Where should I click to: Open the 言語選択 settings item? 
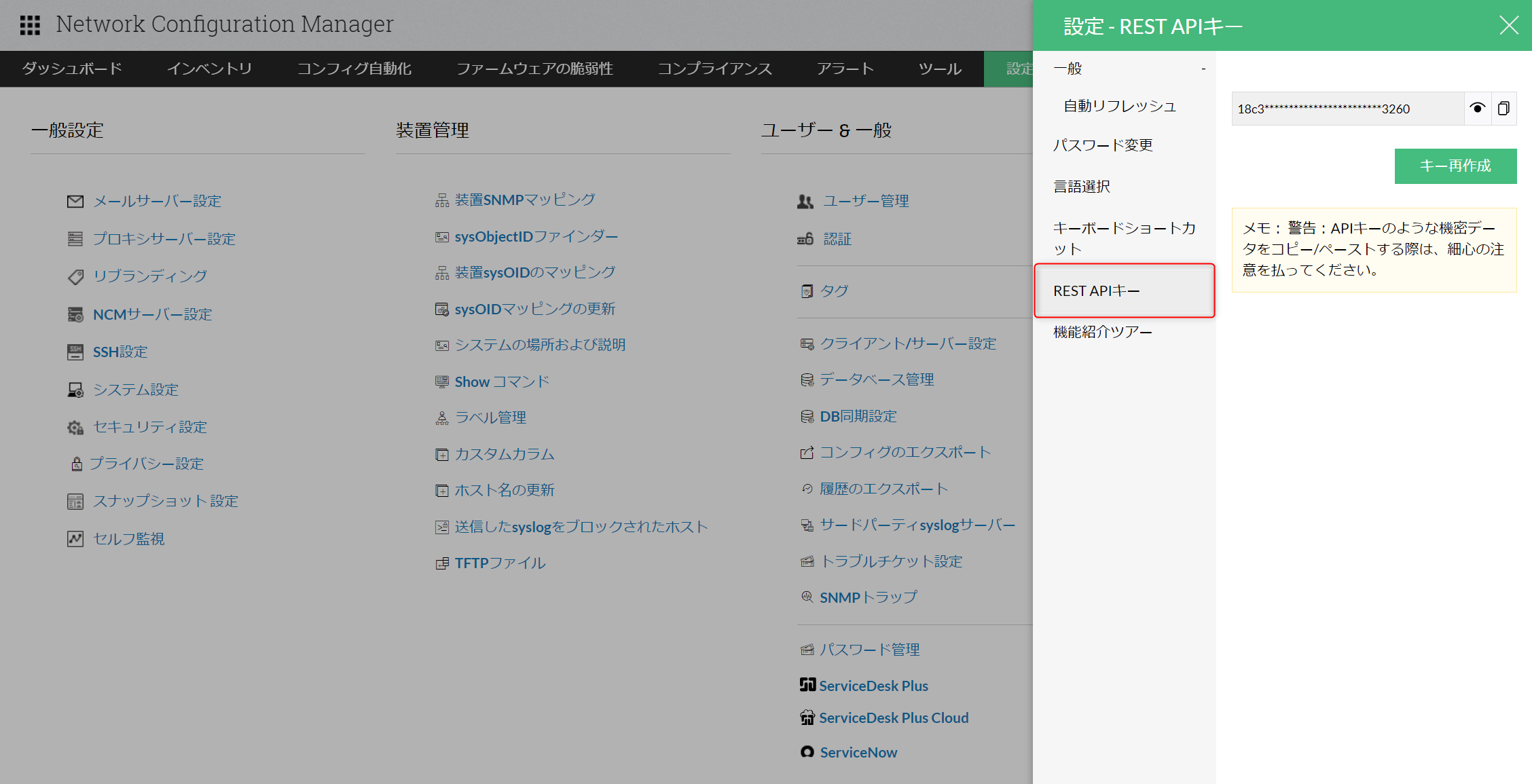click(1082, 187)
